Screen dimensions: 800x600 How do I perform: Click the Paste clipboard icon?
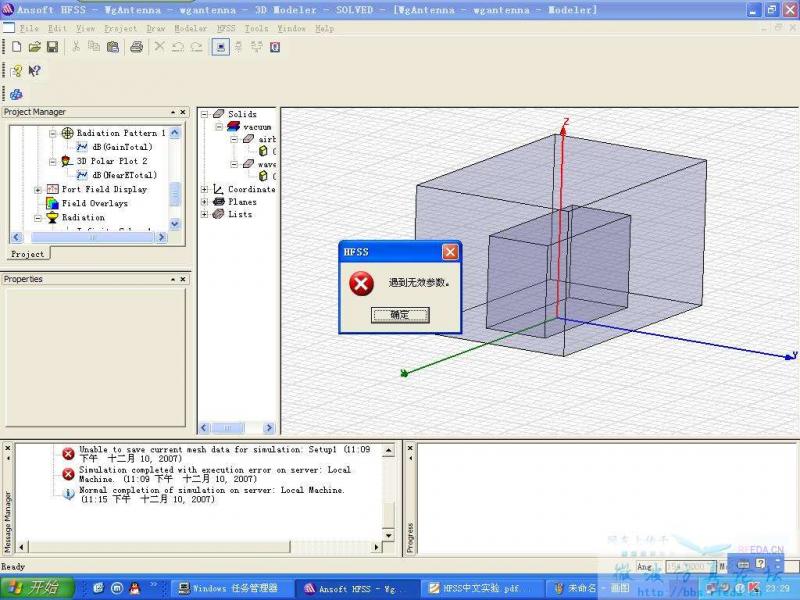coord(112,47)
